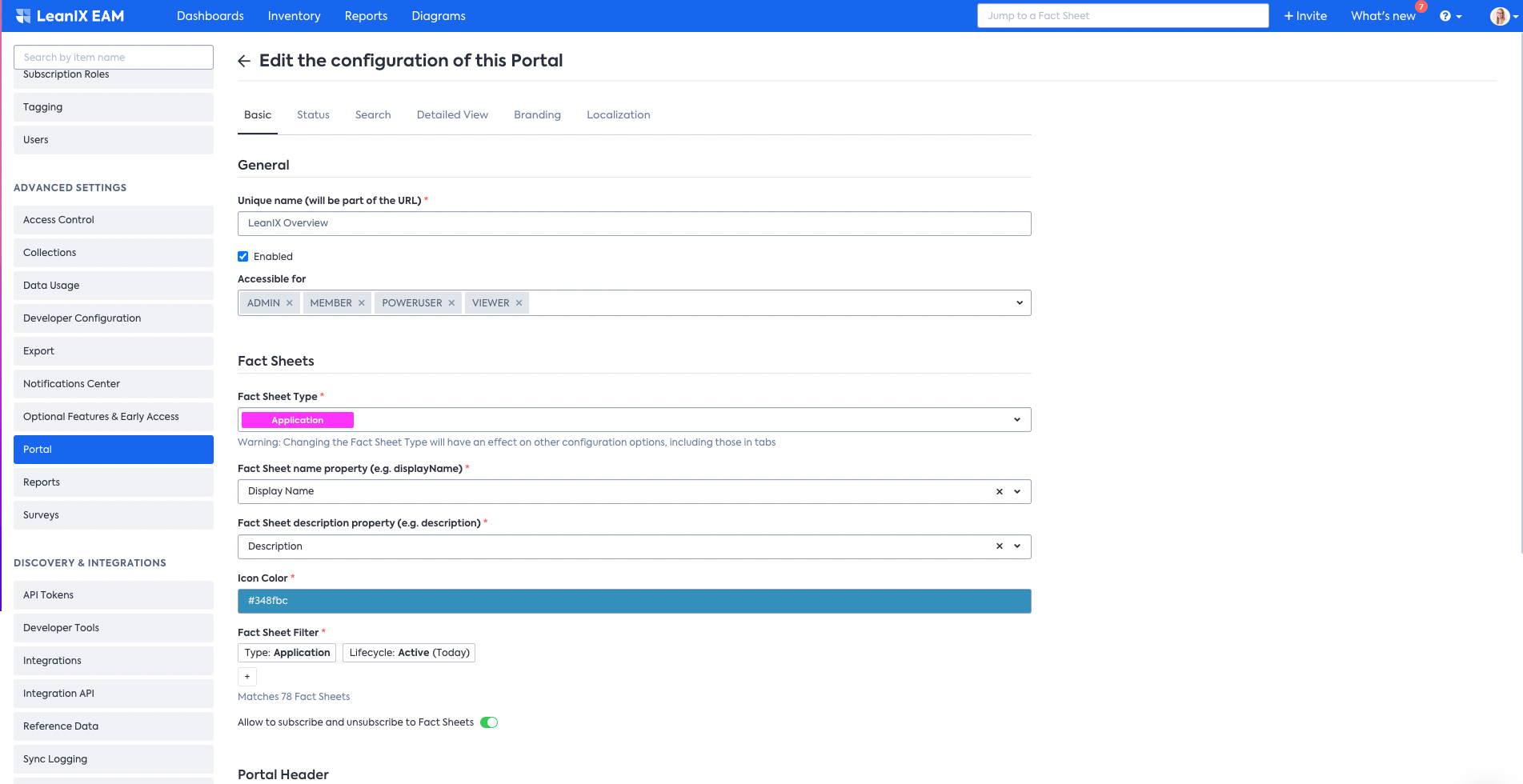Open Reports in the admin sidebar
Viewport: 1523px width, 784px height.
(114, 482)
